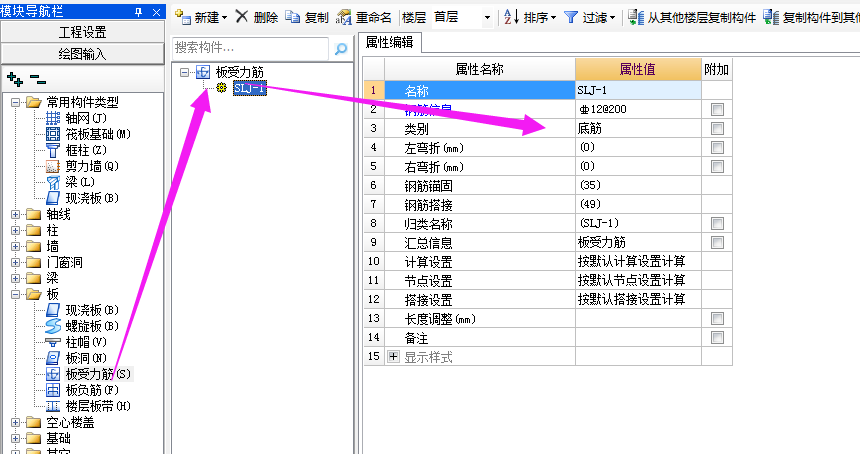Expand the 基础 tree node
Screen dimensions: 860x454
coord(15,438)
